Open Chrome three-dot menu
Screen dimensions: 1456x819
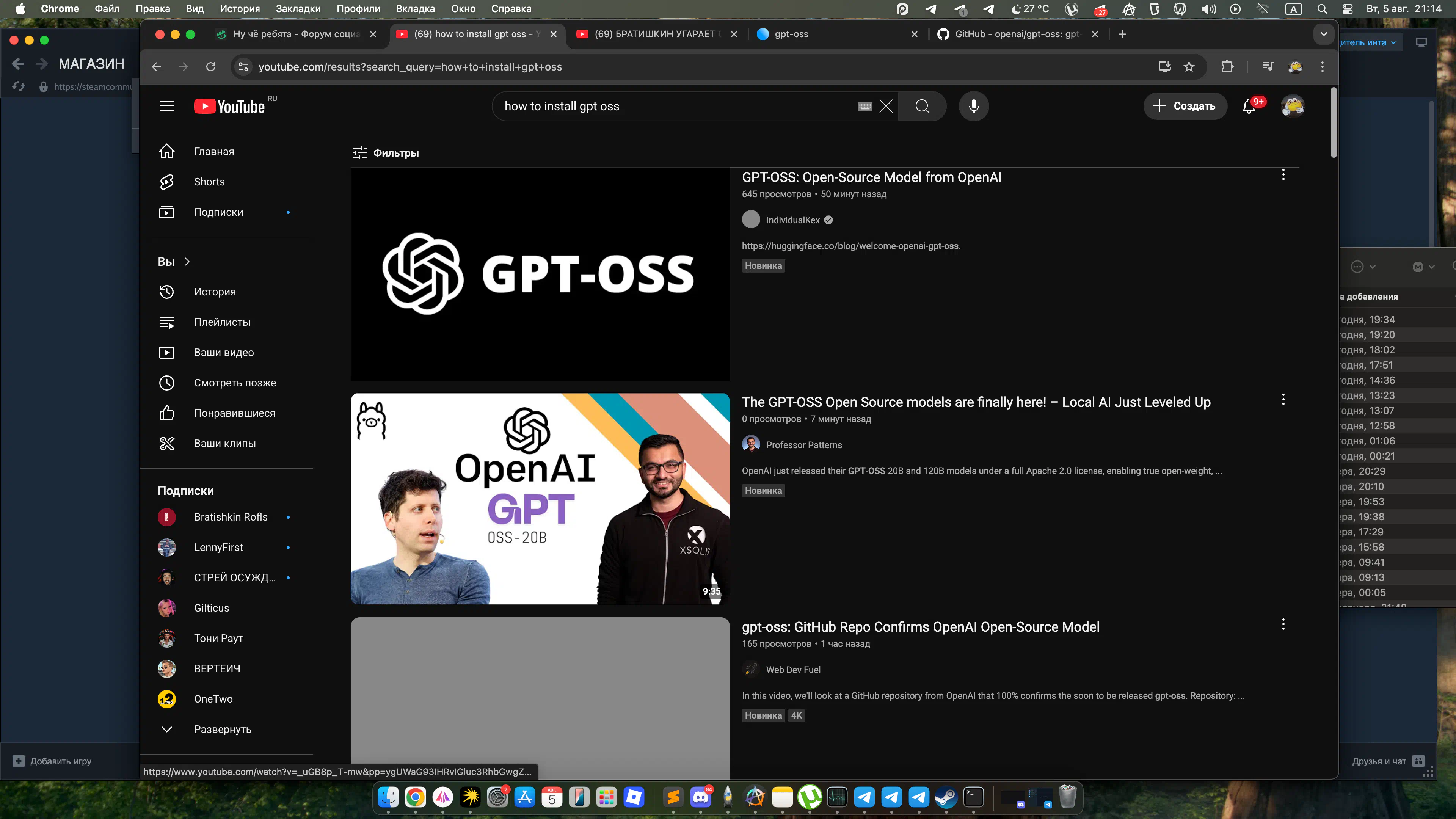coord(1322,67)
